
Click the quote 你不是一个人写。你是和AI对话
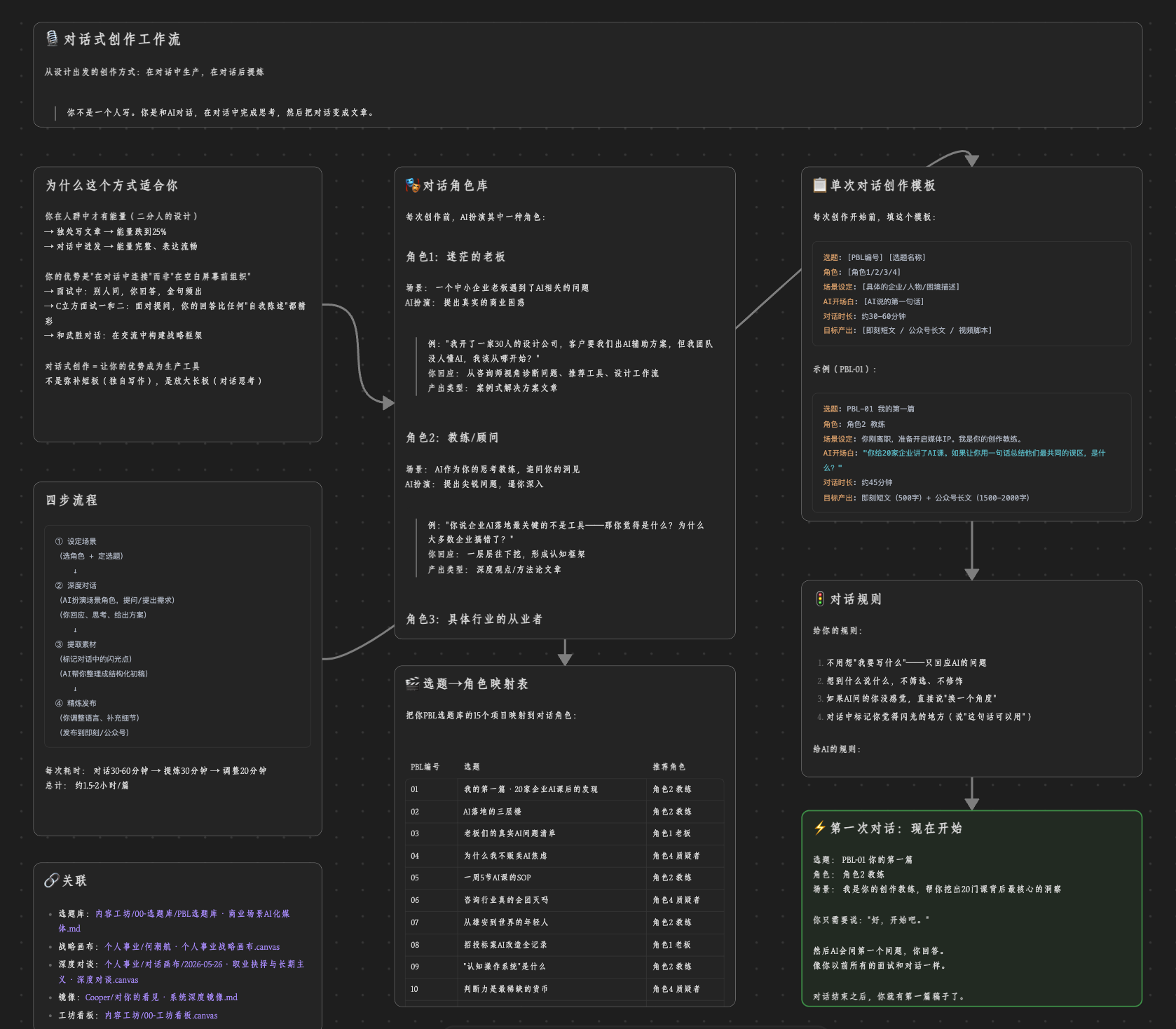(x=220, y=112)
